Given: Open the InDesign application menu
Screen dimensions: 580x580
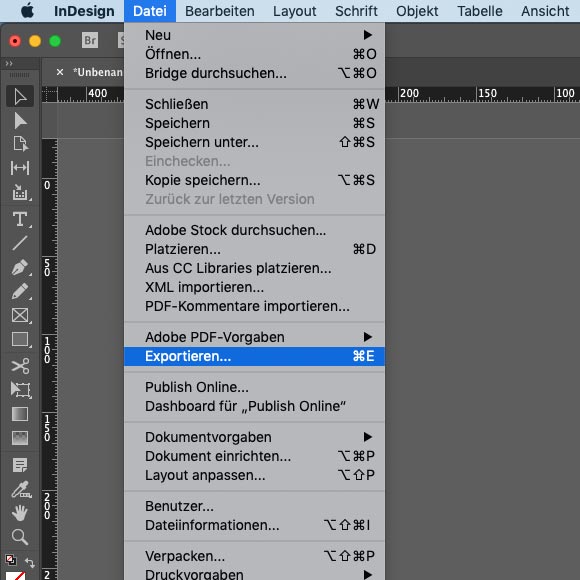Looking at the screenshot, I should (84, 11).
